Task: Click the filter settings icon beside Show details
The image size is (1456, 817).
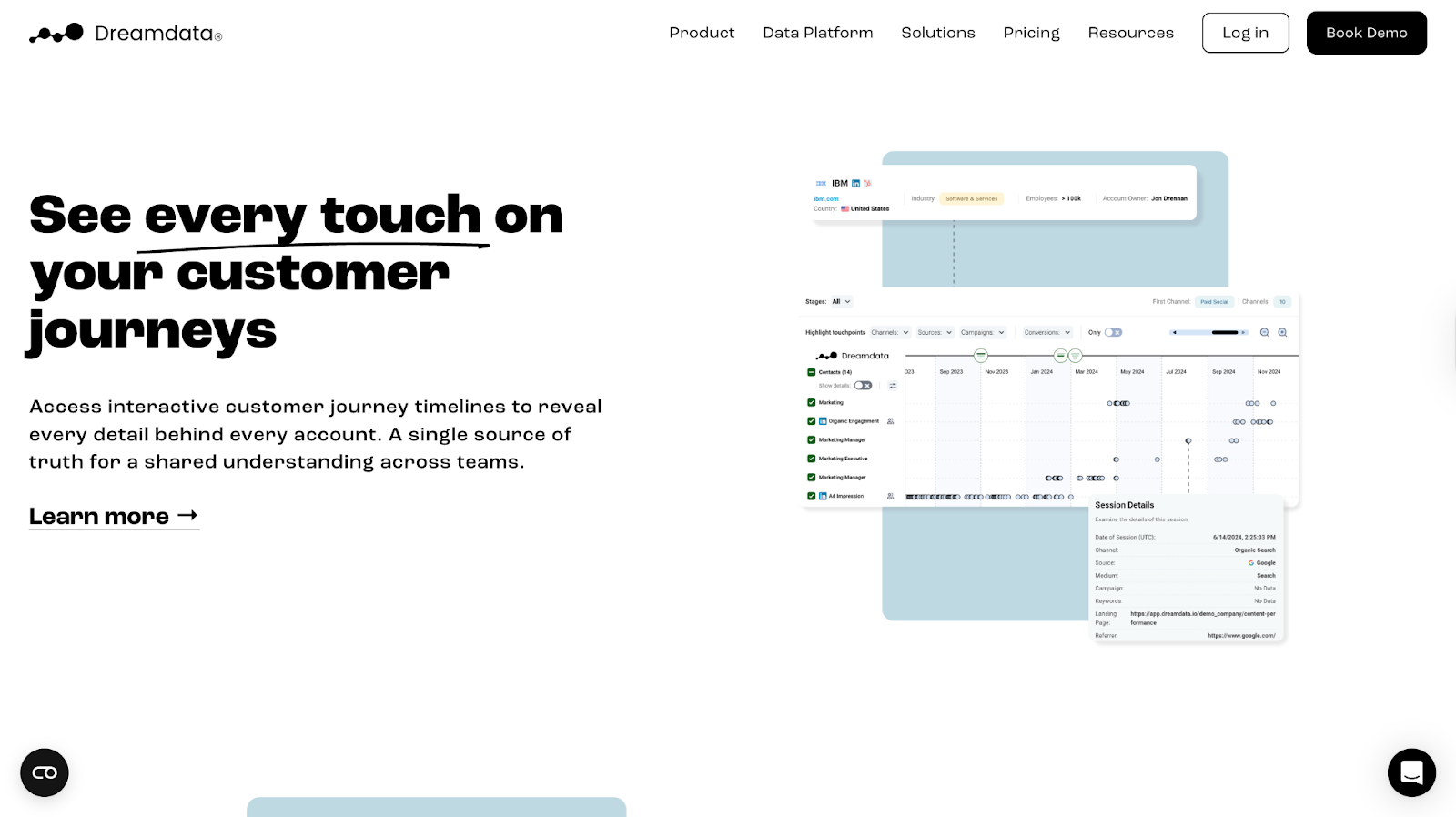Action: point(893,386)
